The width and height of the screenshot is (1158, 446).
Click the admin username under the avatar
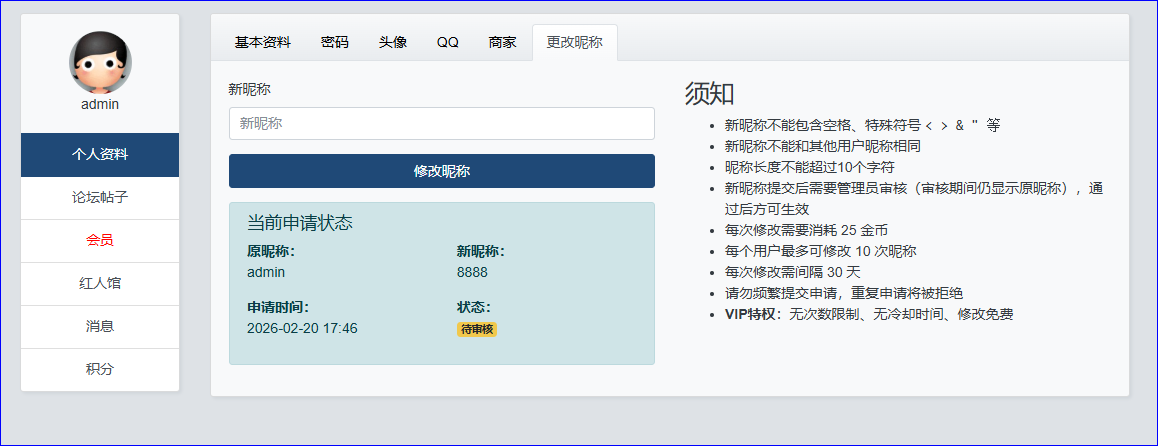[x=100, y=104]
